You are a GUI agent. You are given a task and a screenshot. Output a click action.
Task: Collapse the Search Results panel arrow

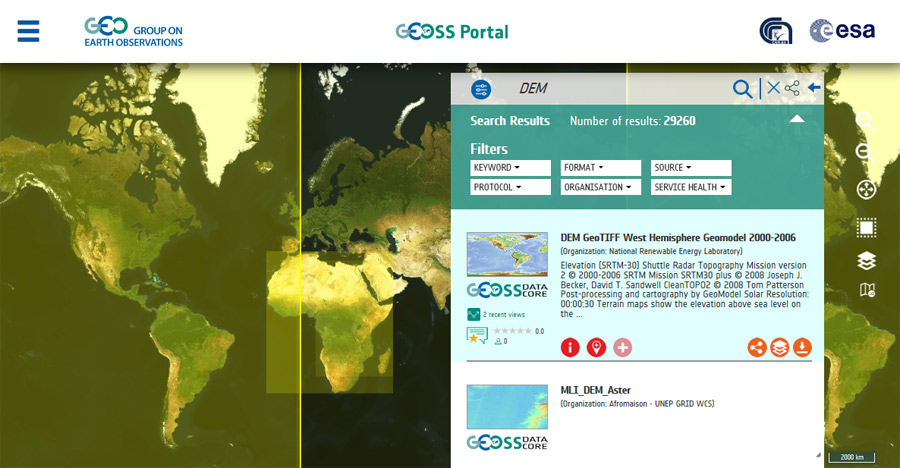pos(797,119)
